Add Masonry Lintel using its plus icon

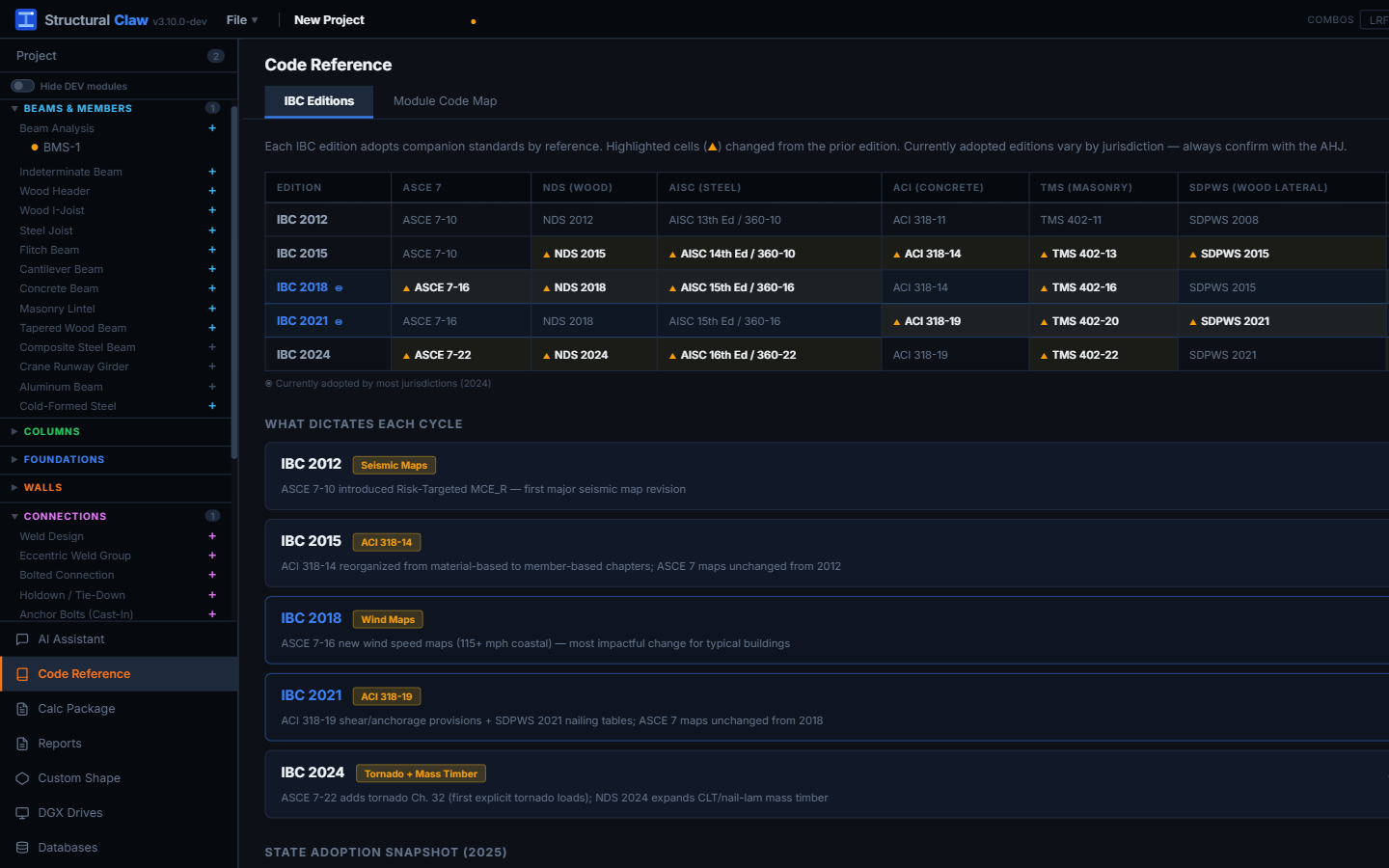coord(212,309)
